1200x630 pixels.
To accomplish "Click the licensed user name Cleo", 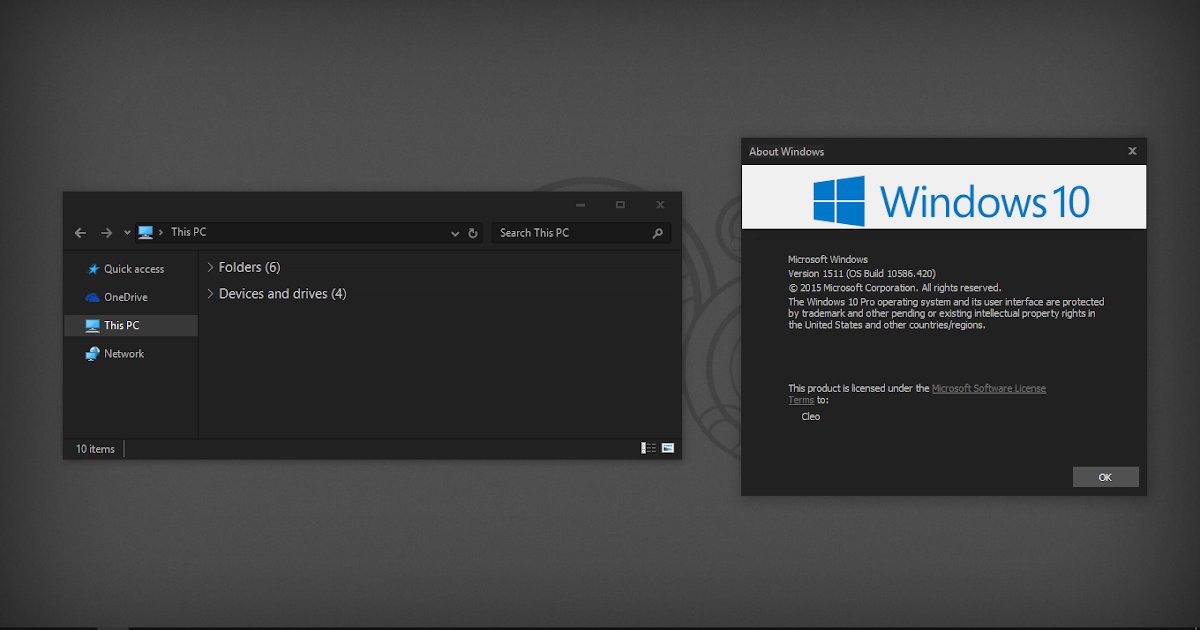I will tap(811, 416).
